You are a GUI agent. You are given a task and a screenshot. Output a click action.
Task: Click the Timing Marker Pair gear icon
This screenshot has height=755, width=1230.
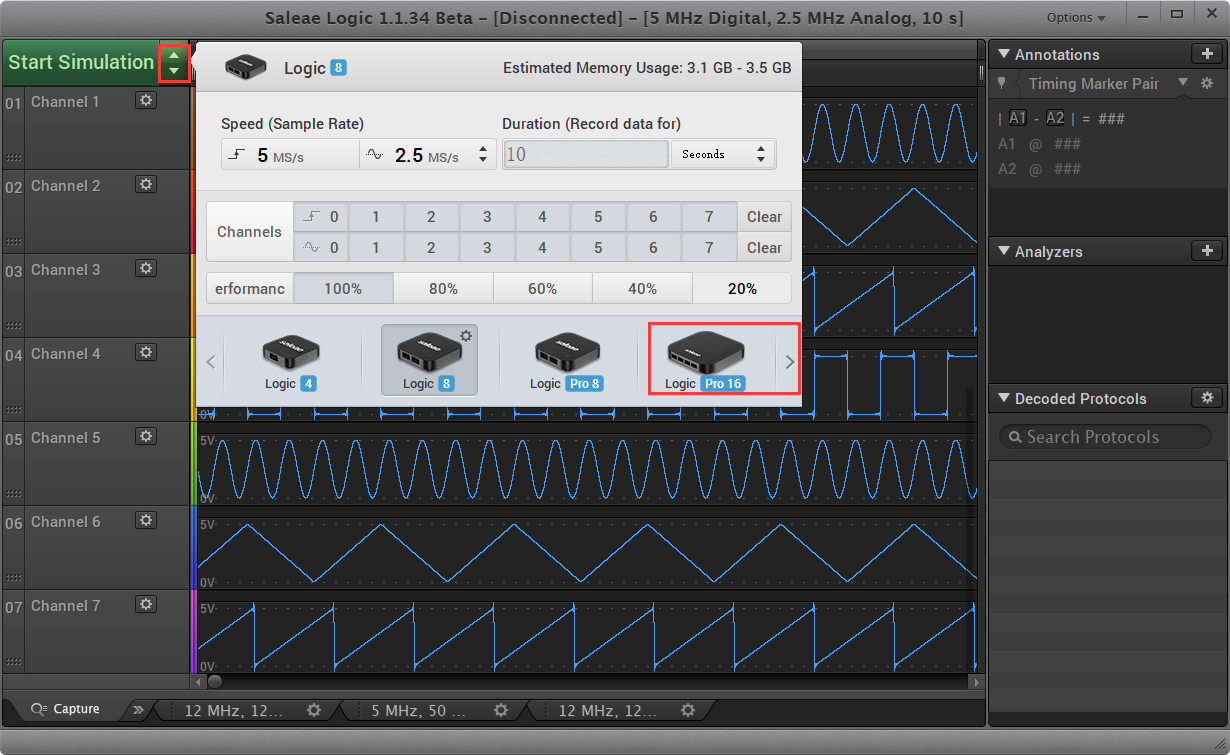(1207, 83)
